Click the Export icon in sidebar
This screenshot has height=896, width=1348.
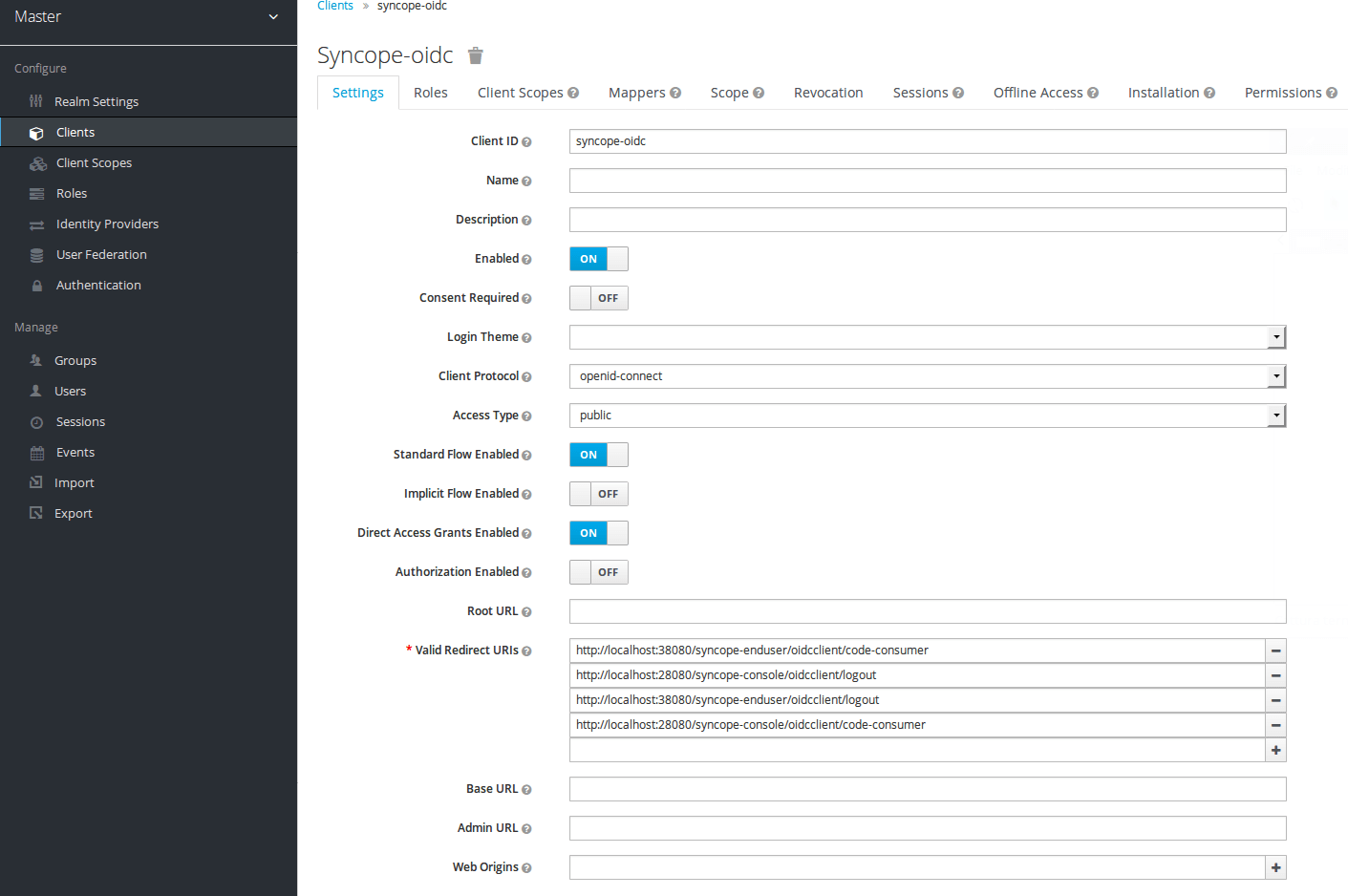point(36,513)
